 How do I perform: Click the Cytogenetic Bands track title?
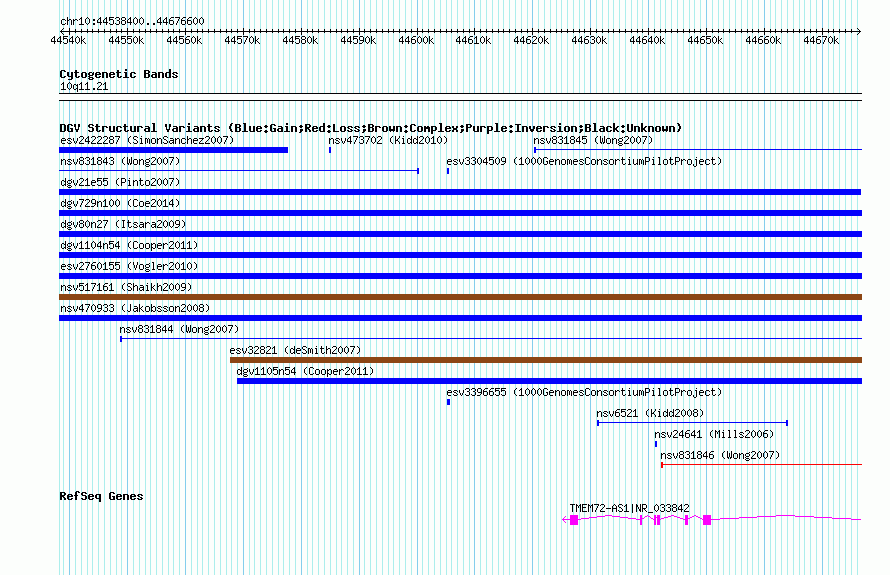[119, 74]
